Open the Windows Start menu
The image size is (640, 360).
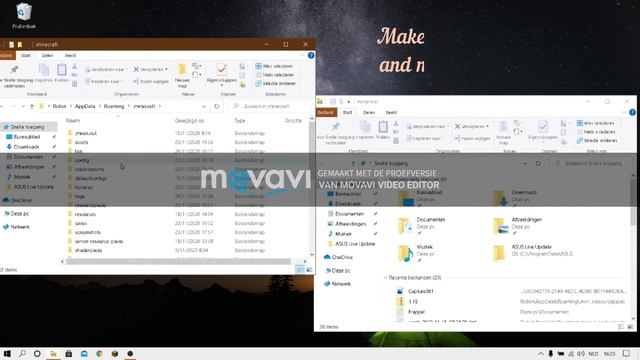point(7,353)
